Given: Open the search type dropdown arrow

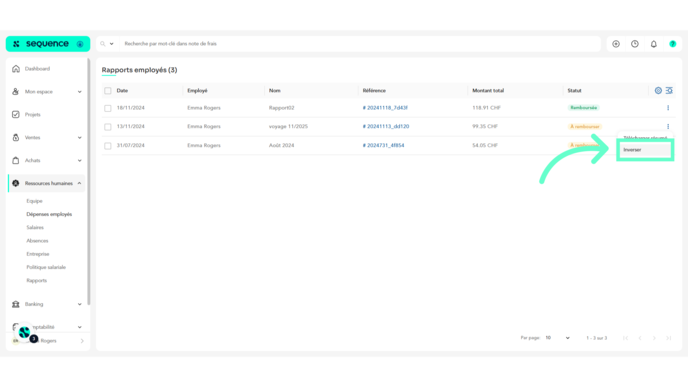Looking at the screenshot, I should click(111, 44).
